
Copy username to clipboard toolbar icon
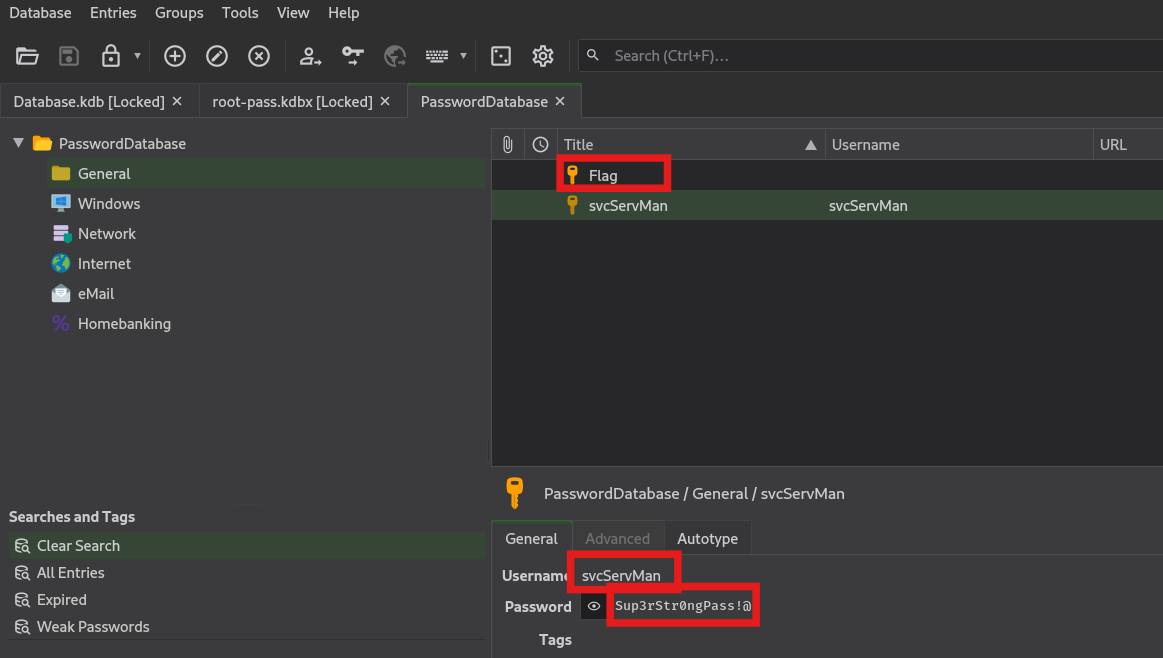(311, 56)
